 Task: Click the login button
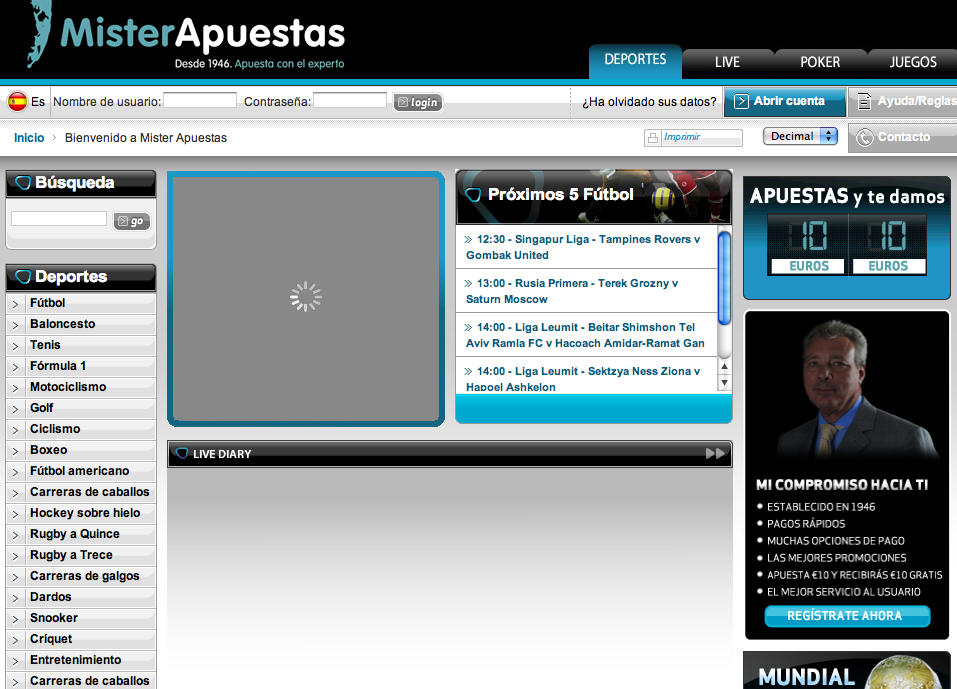pyautogui.click(x=418, y=103)
